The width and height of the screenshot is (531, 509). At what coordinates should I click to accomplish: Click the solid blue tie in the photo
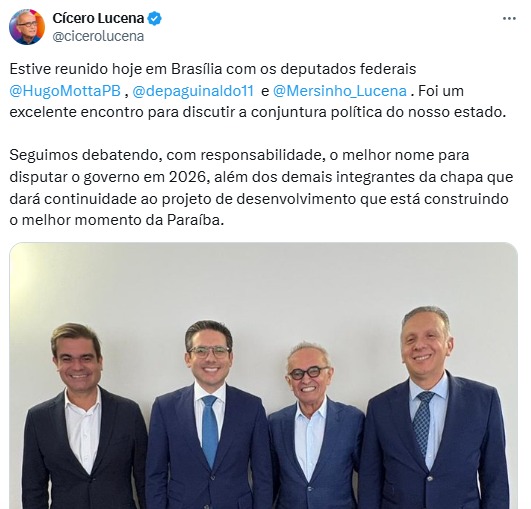click(x=210, y=432)
